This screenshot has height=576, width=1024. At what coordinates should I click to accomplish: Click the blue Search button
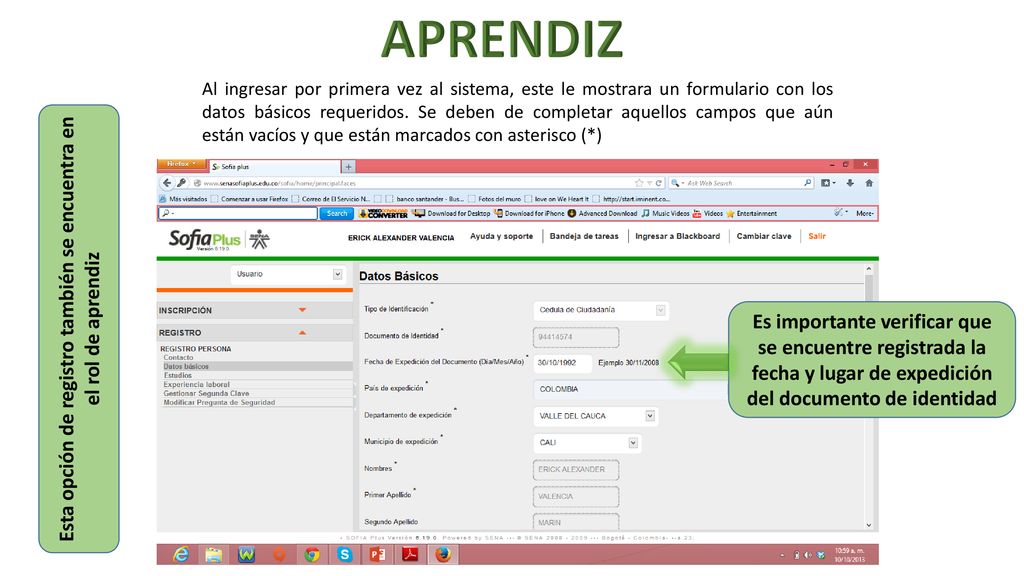[x=337, y=214]
